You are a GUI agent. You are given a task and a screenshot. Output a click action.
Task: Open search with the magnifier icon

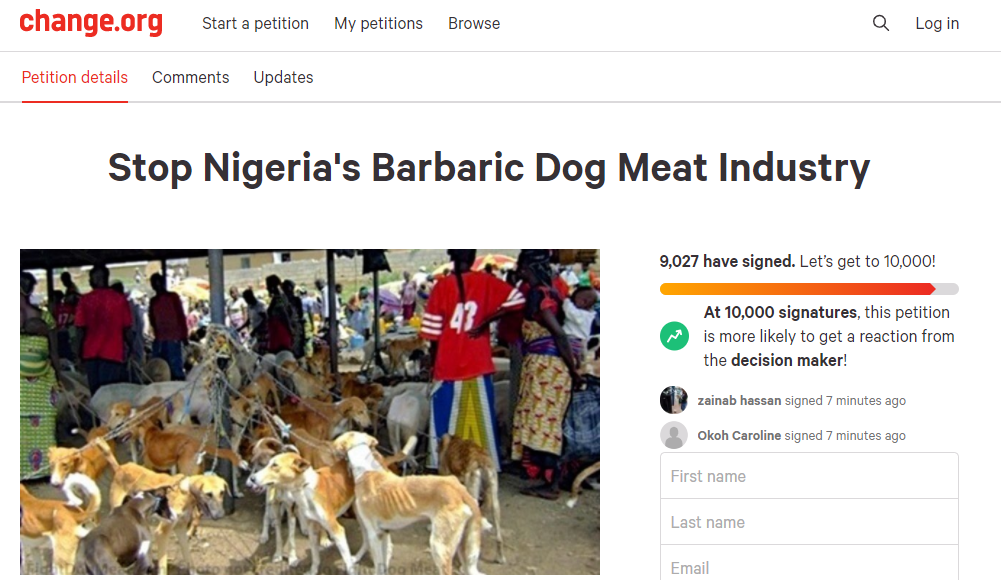[881, 23]
